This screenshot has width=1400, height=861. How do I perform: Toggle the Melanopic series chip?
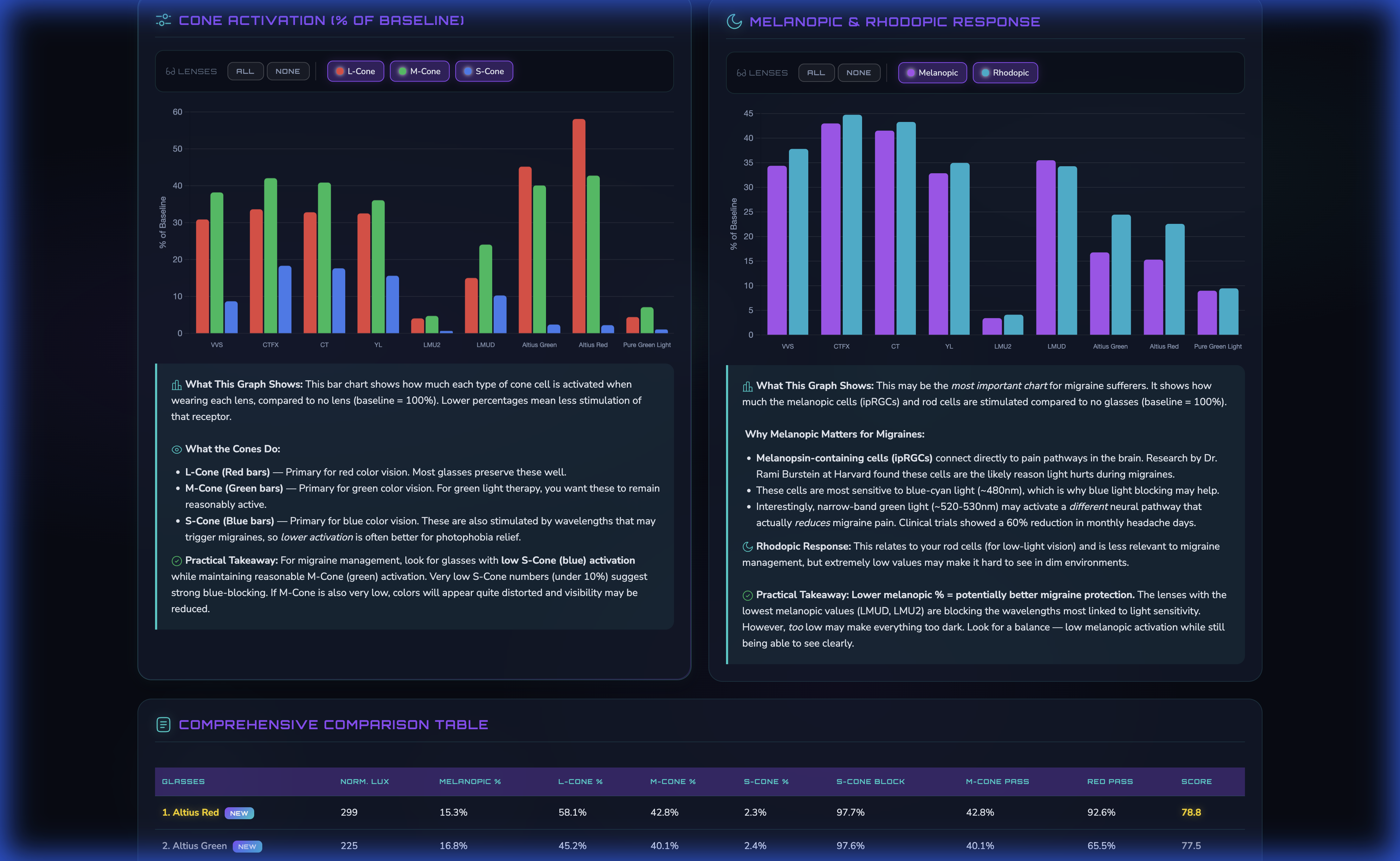click(x=932, y=73)
